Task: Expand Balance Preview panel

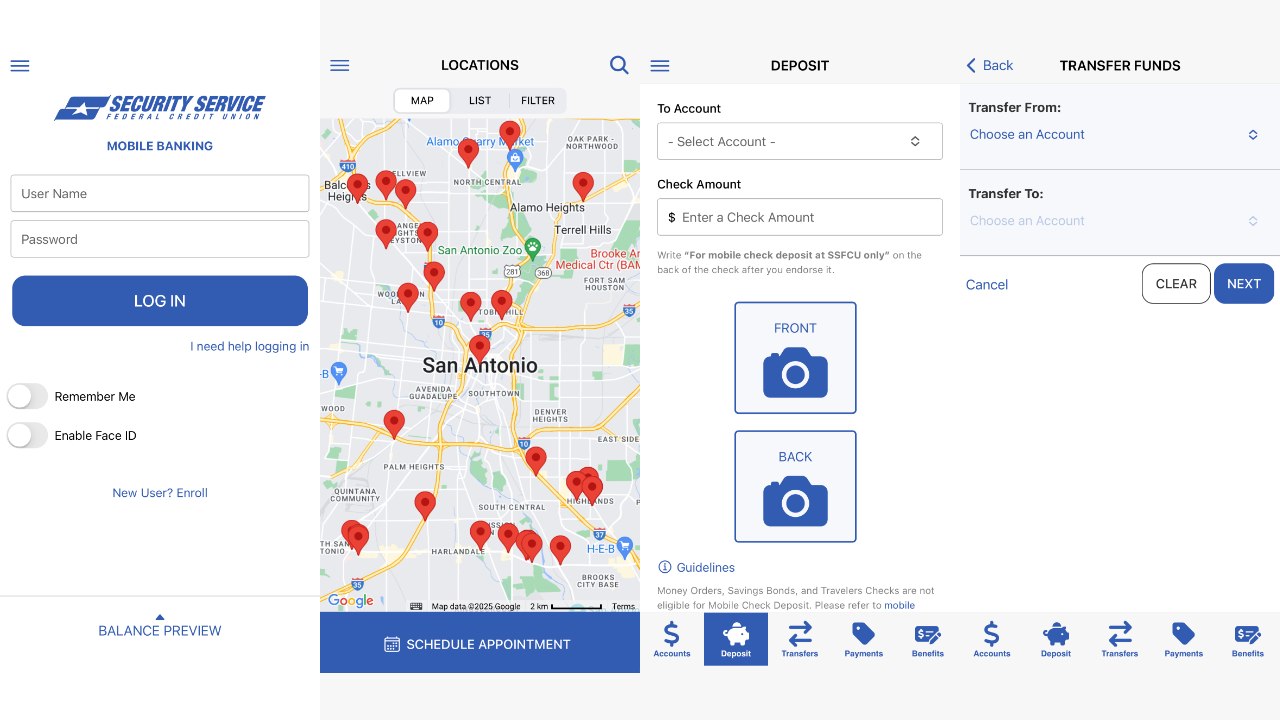Action: pyautogui.click(x=160, y=626)
